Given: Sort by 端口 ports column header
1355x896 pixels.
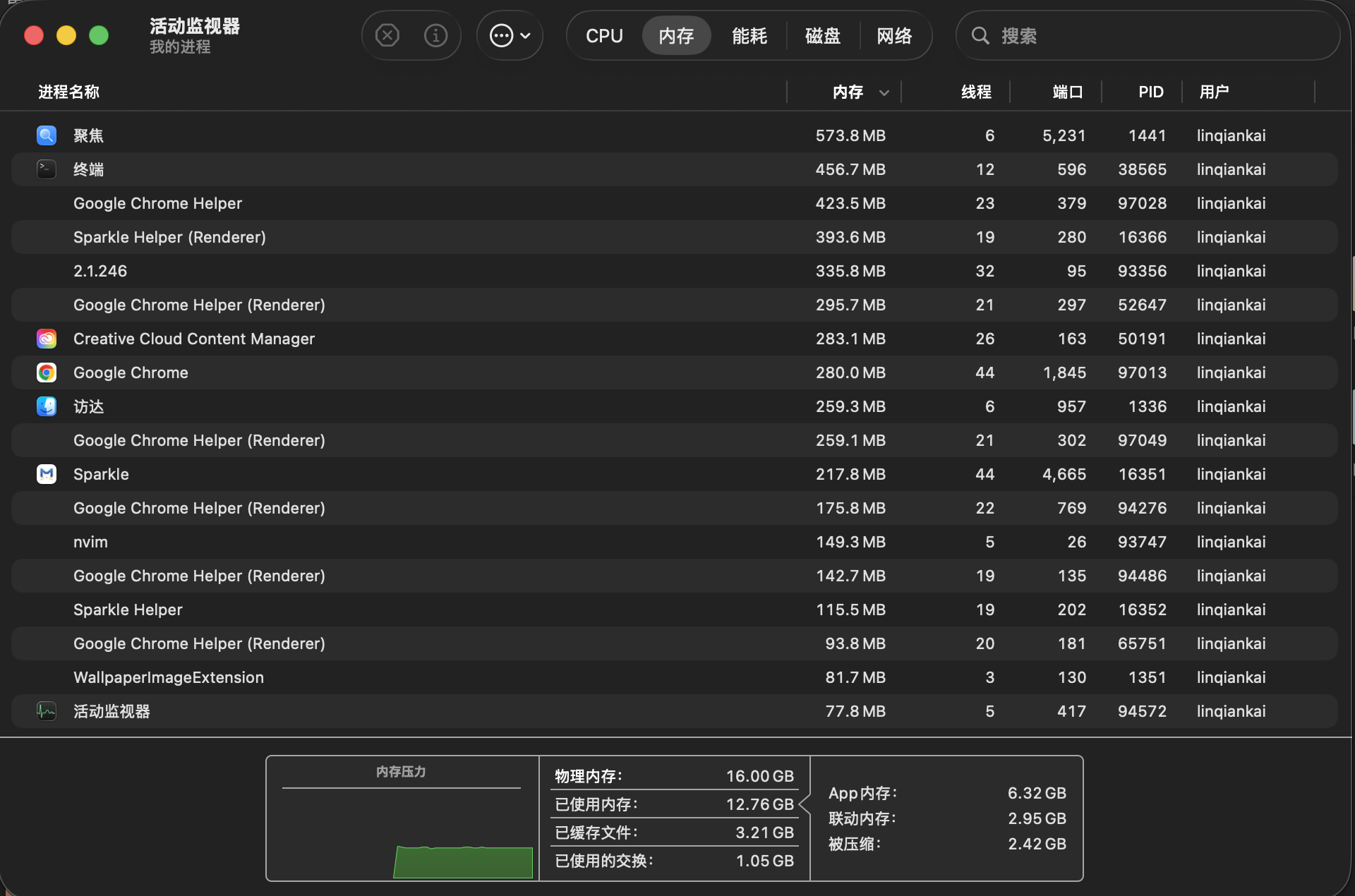Looking at the screenshot, I should tap(1067, 92).
